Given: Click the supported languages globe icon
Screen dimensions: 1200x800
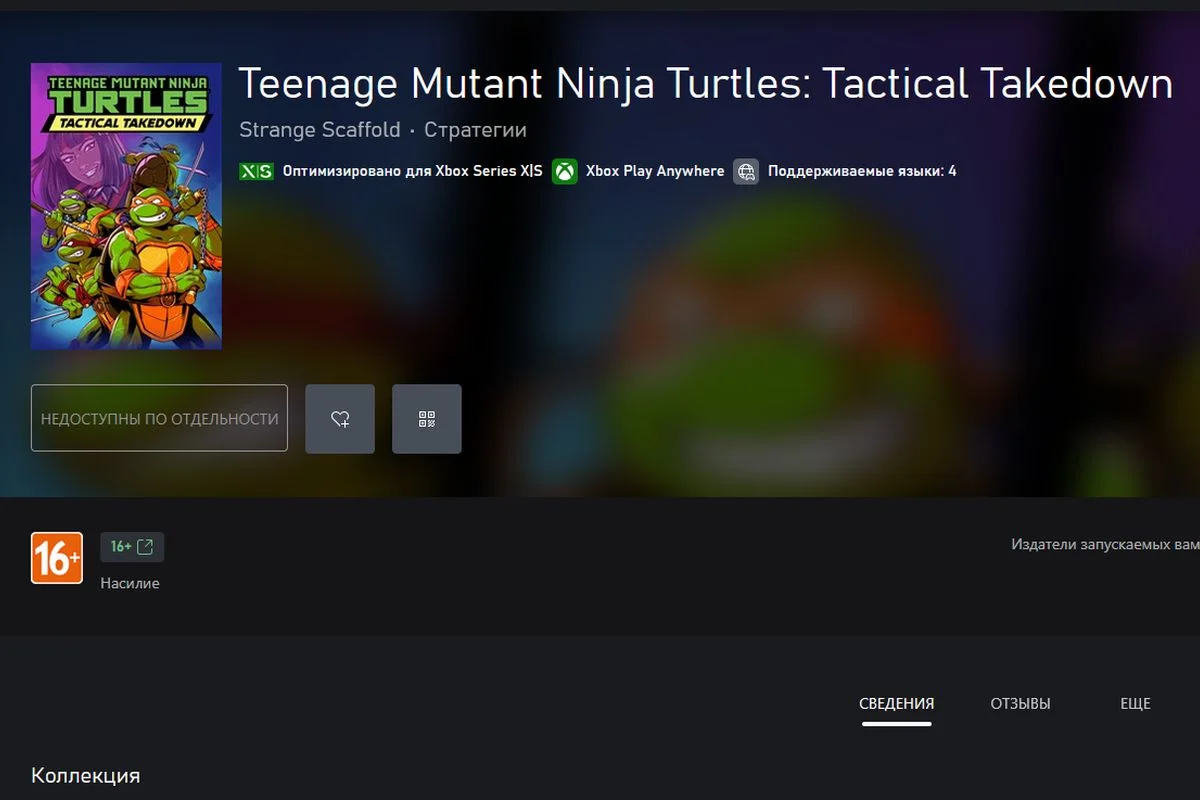Looking at the screenshot, I should (x=746, y=171).
